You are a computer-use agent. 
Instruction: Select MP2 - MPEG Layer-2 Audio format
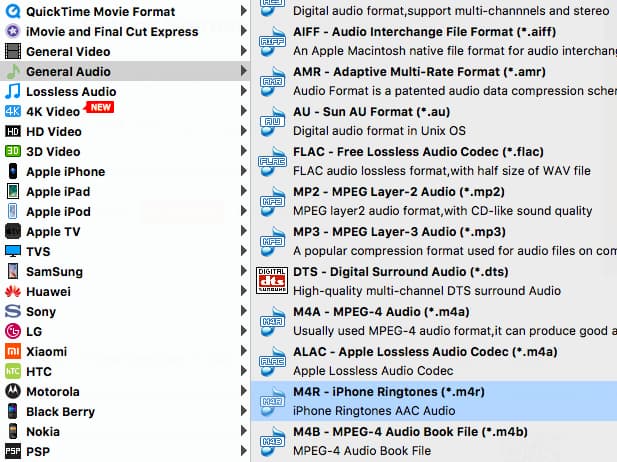click(434, 201)
